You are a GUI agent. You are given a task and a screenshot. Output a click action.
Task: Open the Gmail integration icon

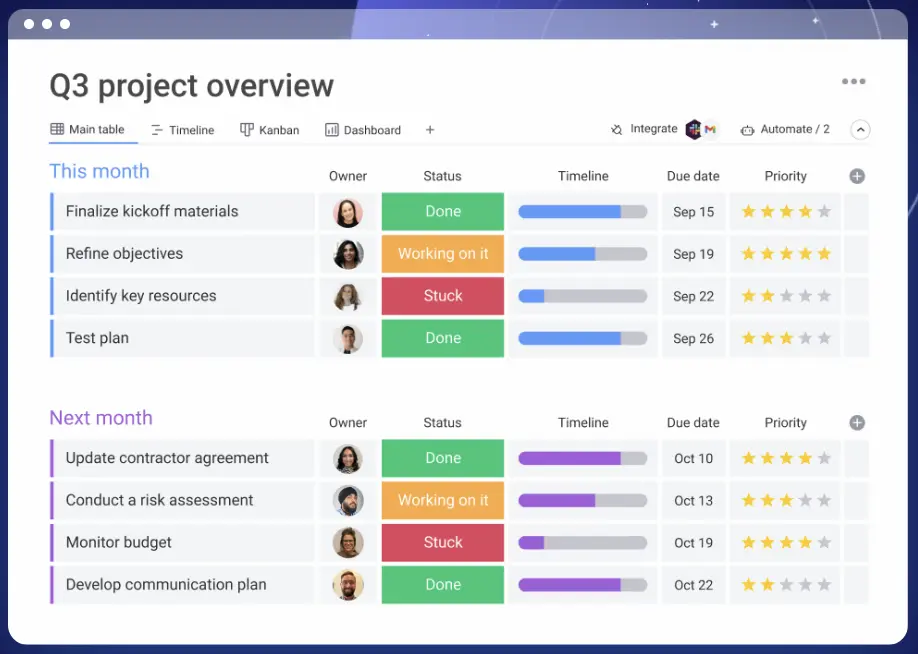(x=710, y=129)
